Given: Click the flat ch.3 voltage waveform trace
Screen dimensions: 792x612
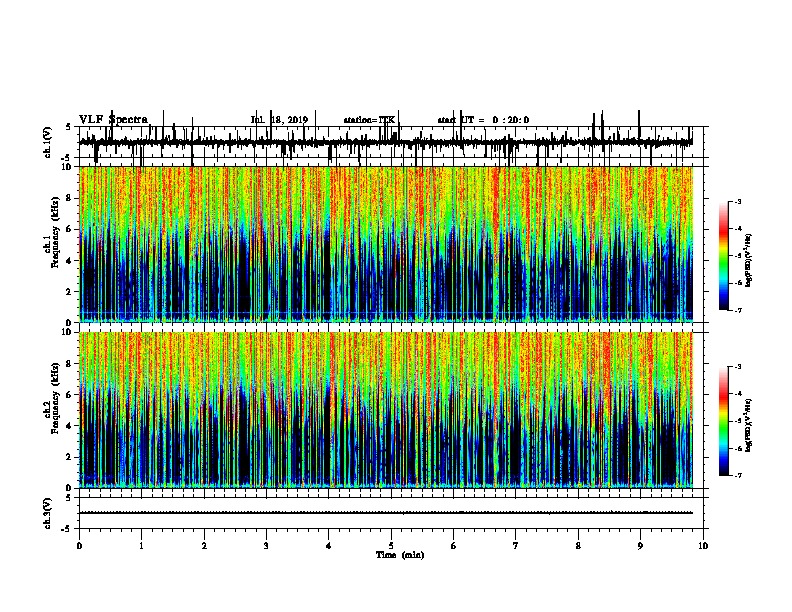Looking at the screenshot, I should point(386,513).
